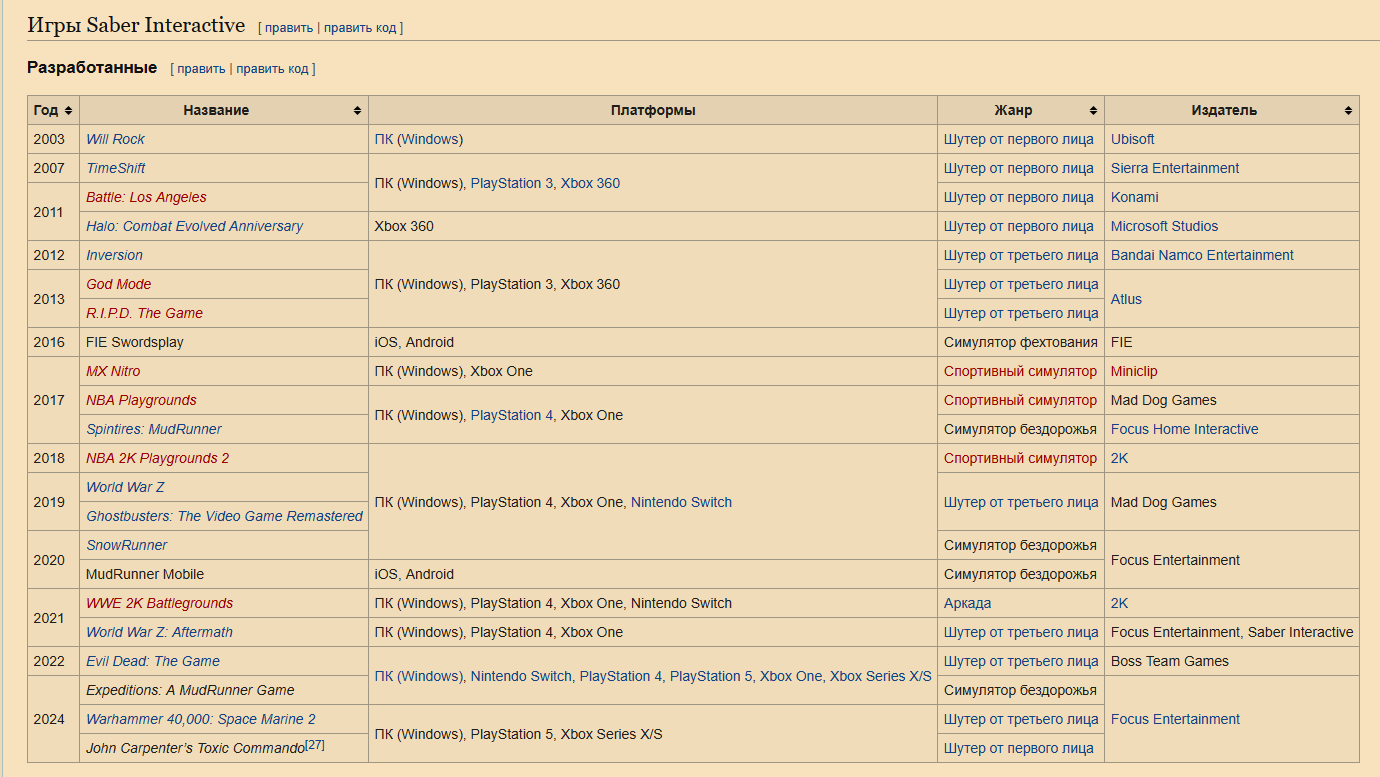Open the Will Rock game link
Image resolution: width=1380 pixels, height=777 pixels.
pos(115,139)
